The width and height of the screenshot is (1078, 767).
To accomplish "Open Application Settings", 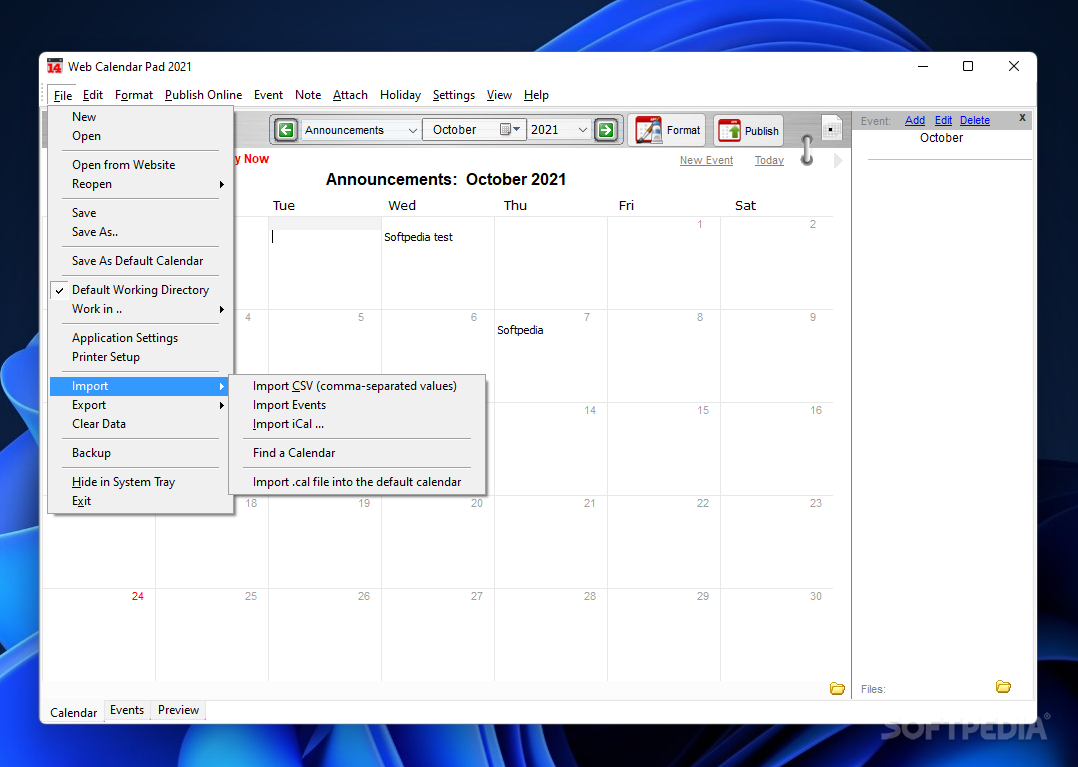I will coord(141,338).
